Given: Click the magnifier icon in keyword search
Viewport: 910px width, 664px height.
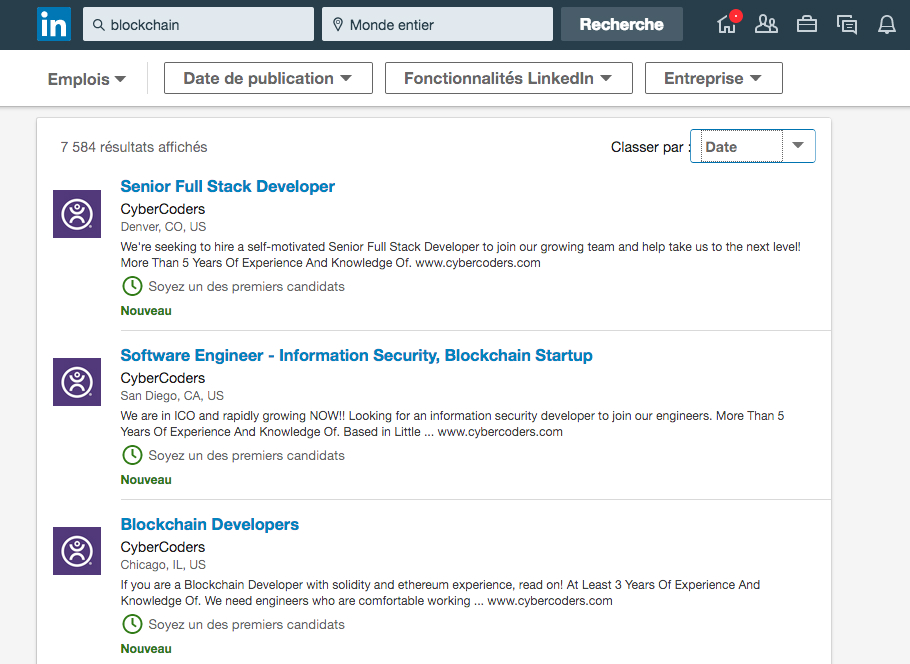Looking at the screenshot, I should tap(99, 25).
